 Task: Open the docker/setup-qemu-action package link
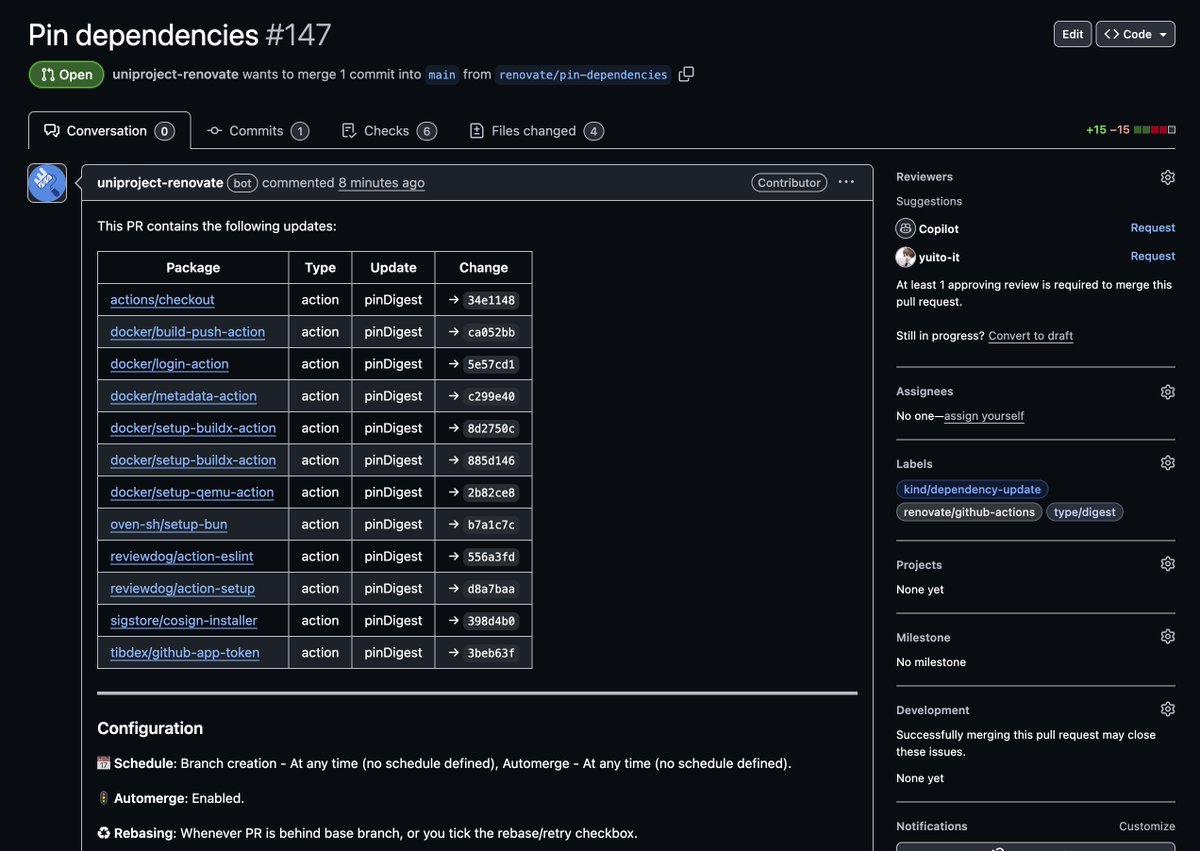coord(192,492)
